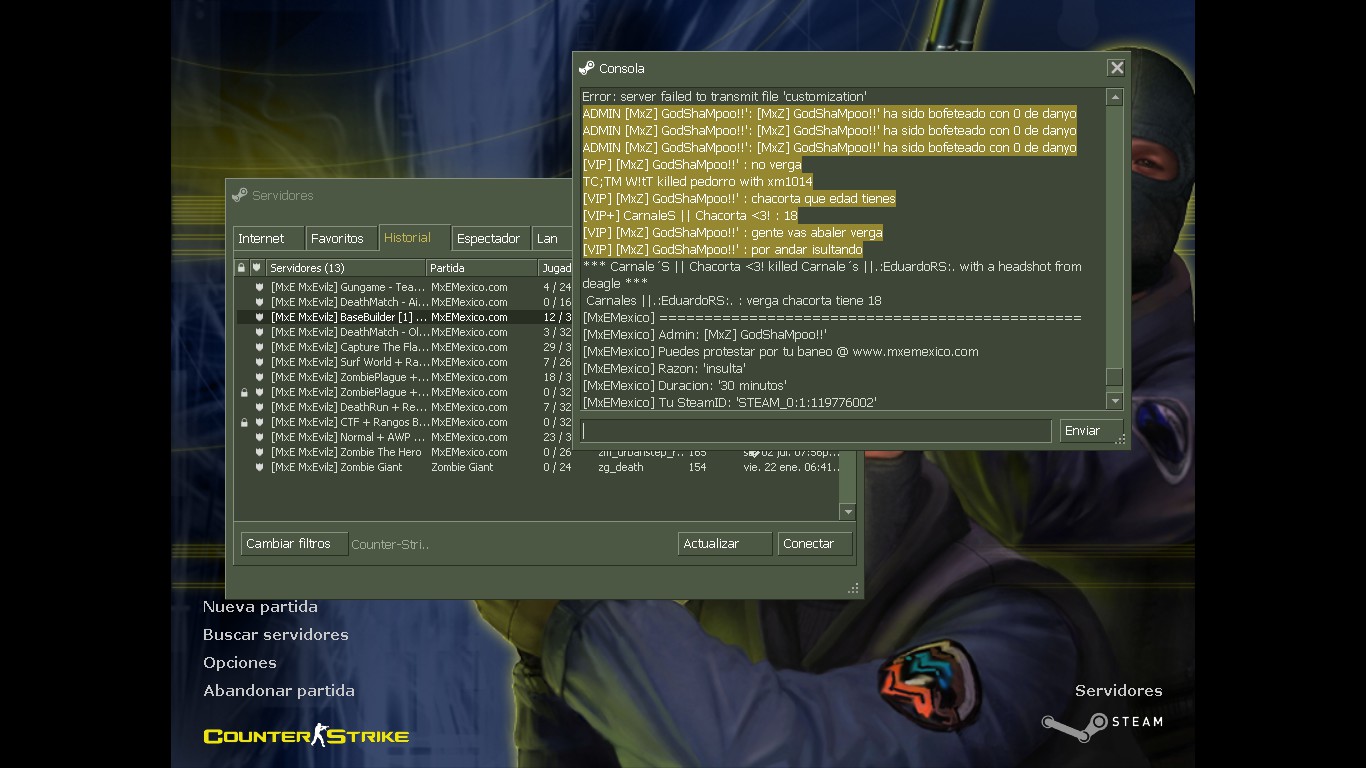The width and height of the screenshot is (1366, 768).
Task: Click the Servidores label above the Steam logo
Action: [x=1119, y=691]
